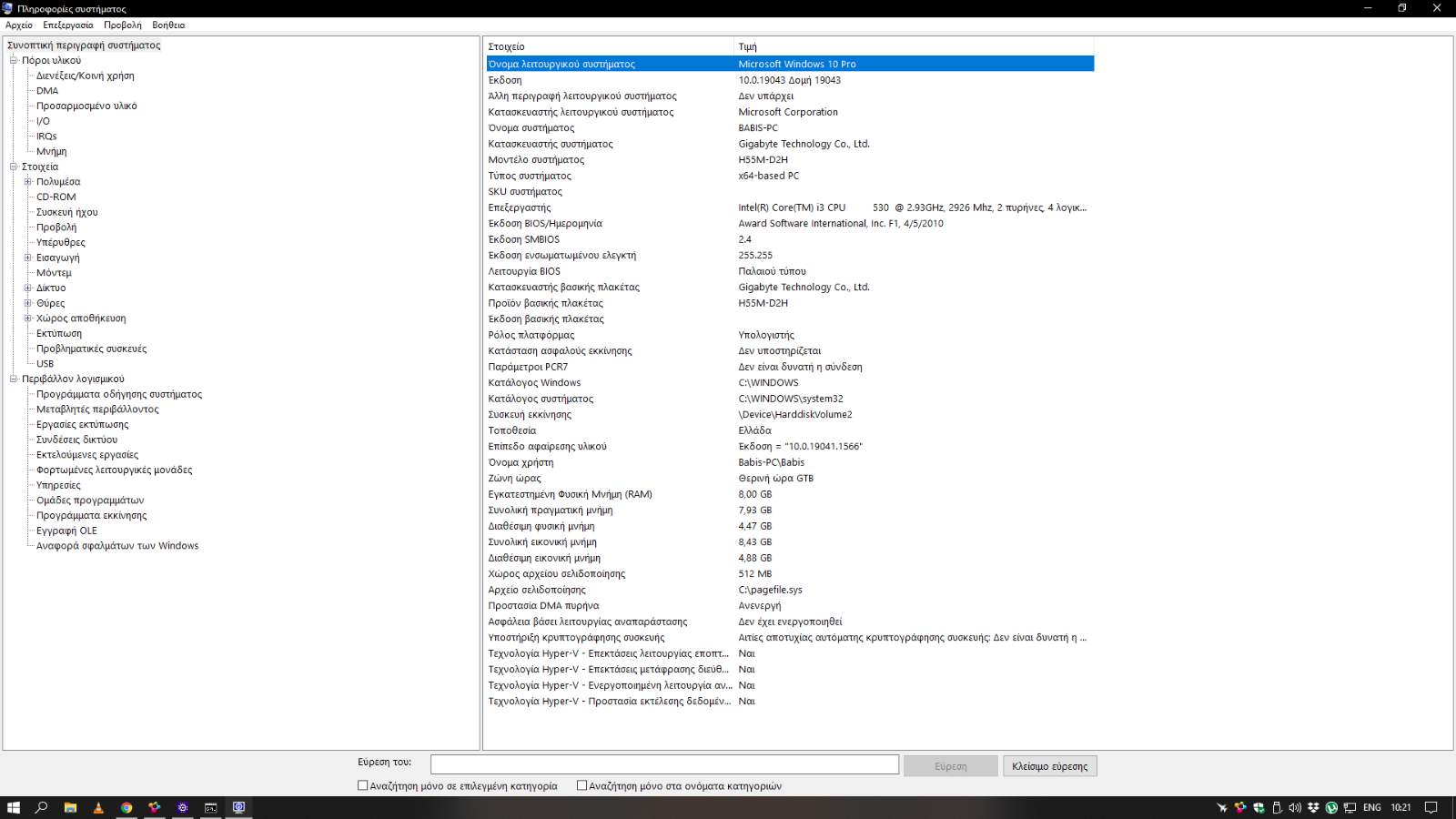Click the 'C:\pagefile.sys' value
This screenshot has height=819, width=1456.
click(770, 590)
